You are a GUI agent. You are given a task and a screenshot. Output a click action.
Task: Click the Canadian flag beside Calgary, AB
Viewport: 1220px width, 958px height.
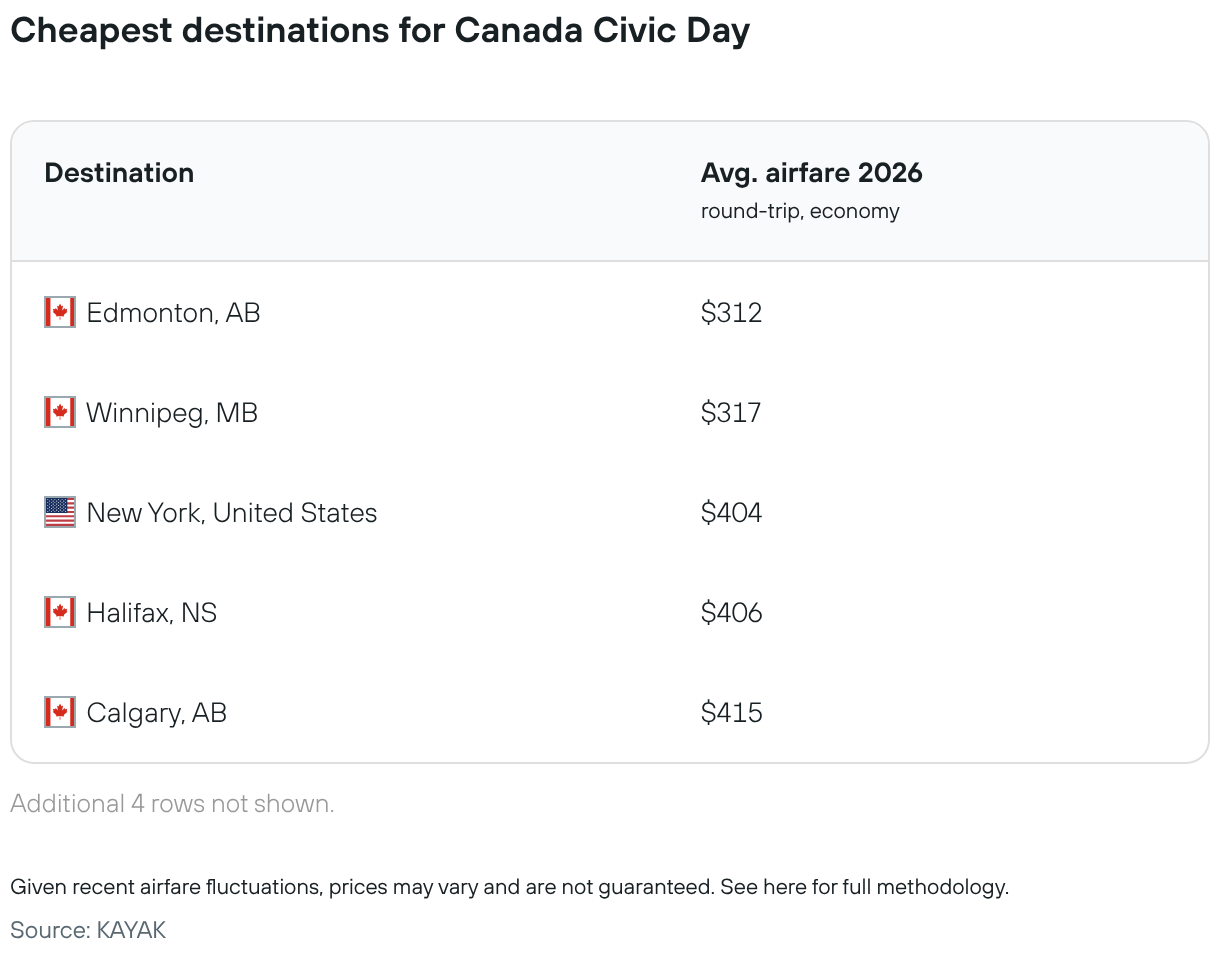point(60,713)
